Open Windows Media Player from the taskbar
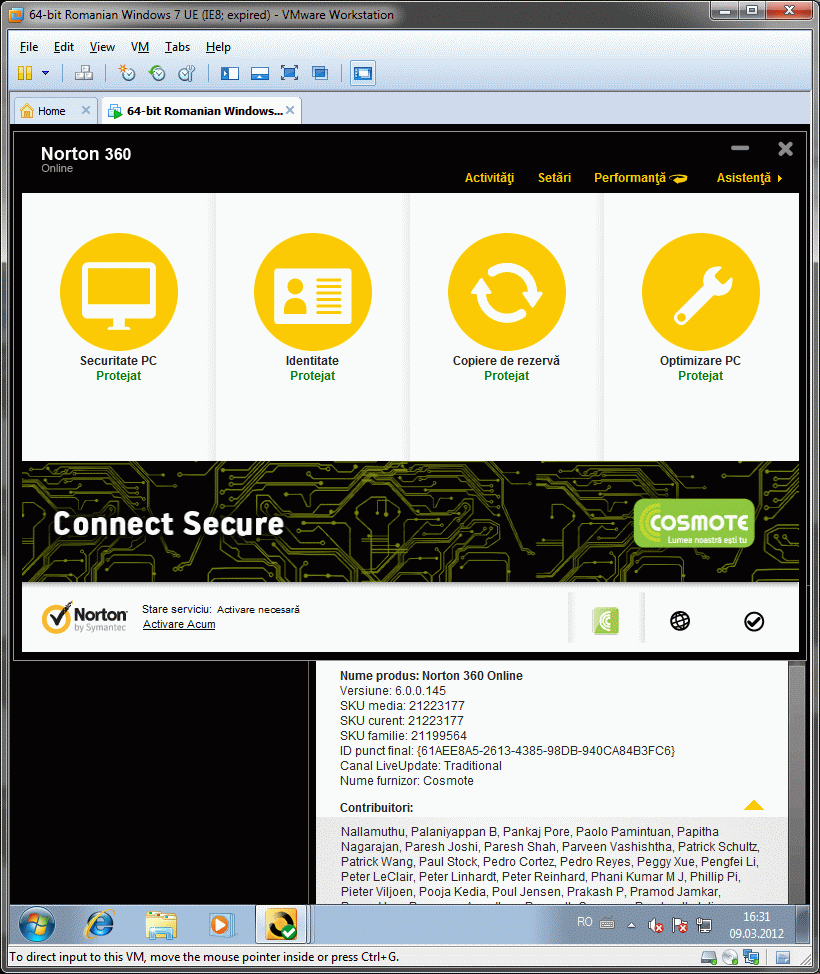 tap(221, 924)
